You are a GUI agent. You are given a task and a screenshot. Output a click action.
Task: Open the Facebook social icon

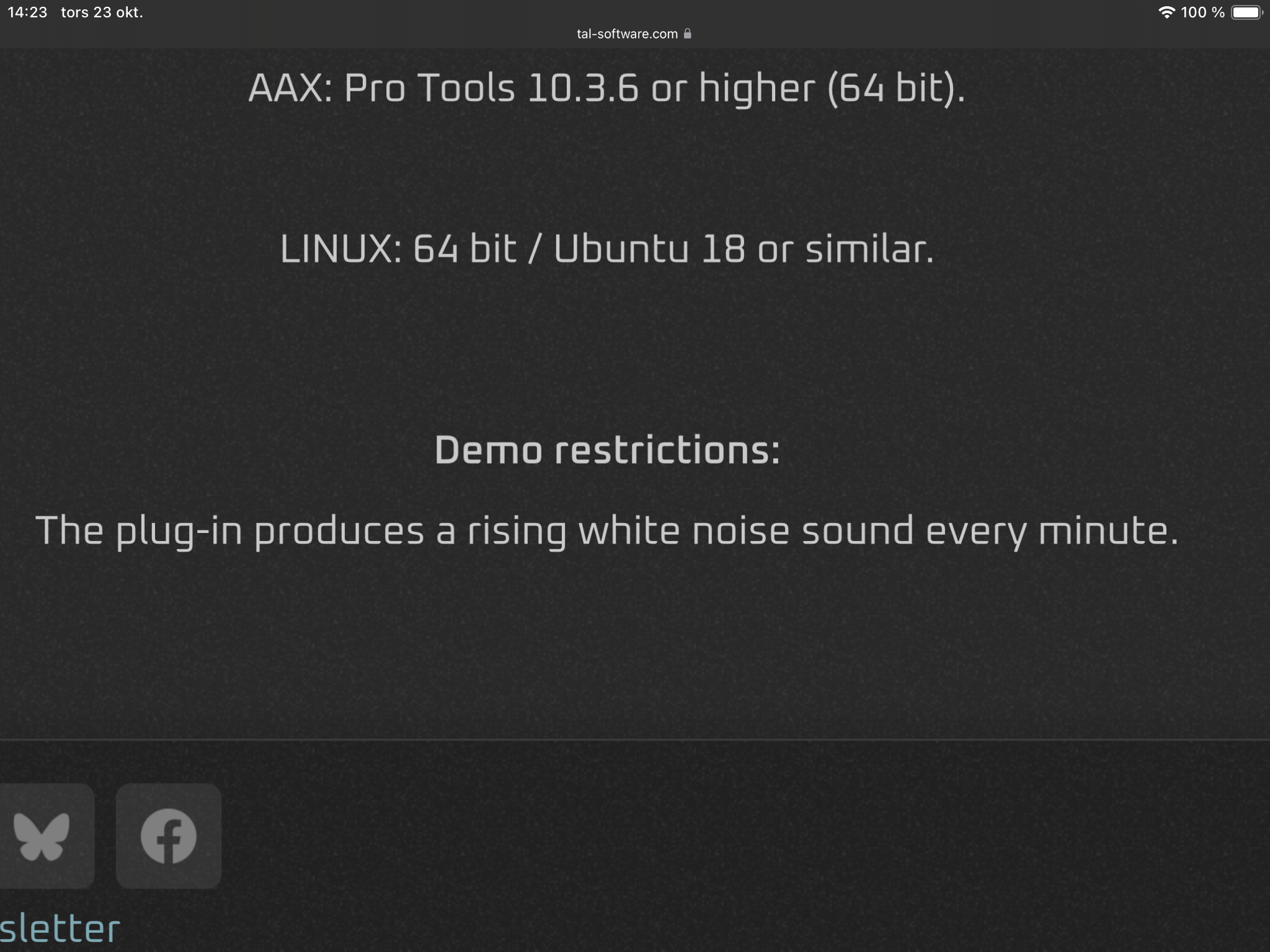click(169, 836)
